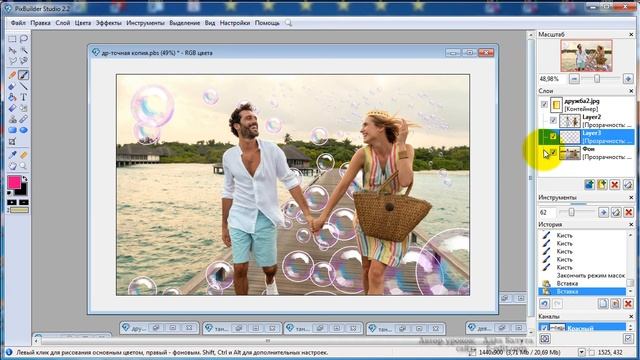Image resolution: width=640 pixels, height=360 pixels.
Task: Add a new layer in Layers panel
Action: [x=589, y=184]
